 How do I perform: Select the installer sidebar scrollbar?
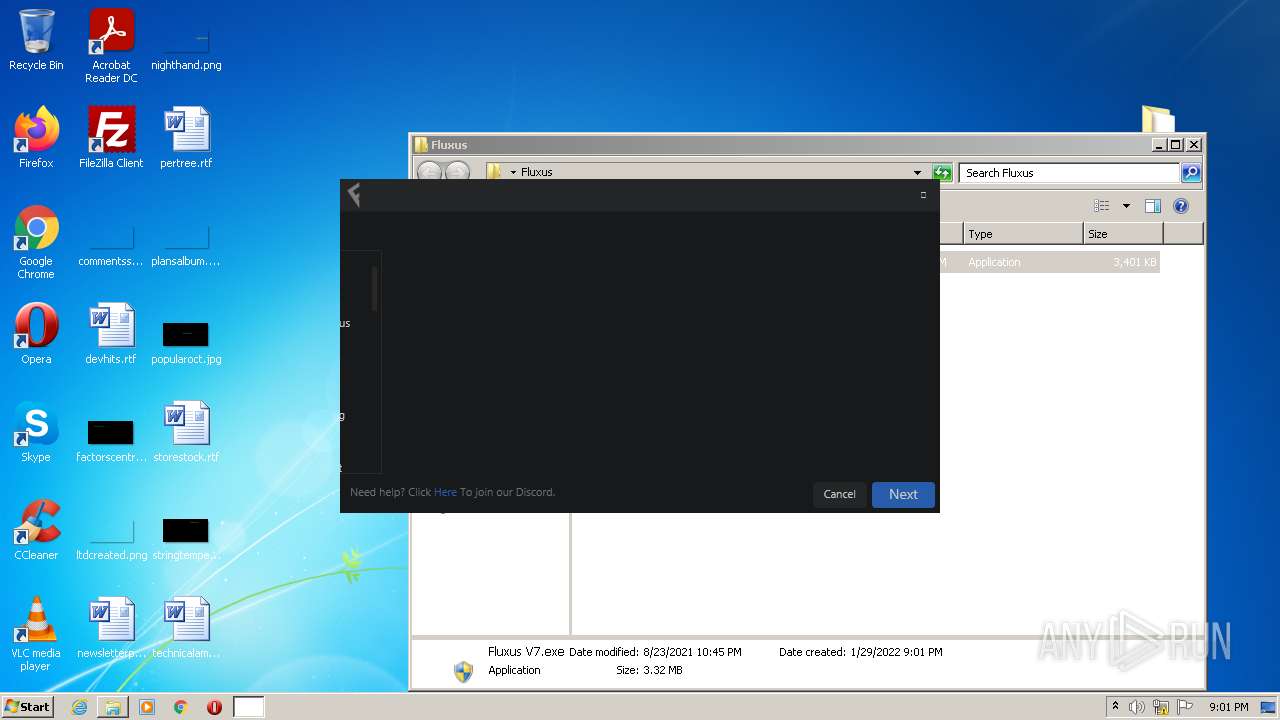pyautogui.click(x=375, y=288)
